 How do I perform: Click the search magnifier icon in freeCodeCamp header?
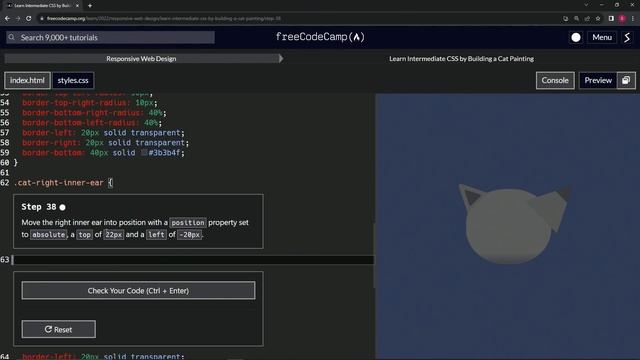tap(11, 37)
